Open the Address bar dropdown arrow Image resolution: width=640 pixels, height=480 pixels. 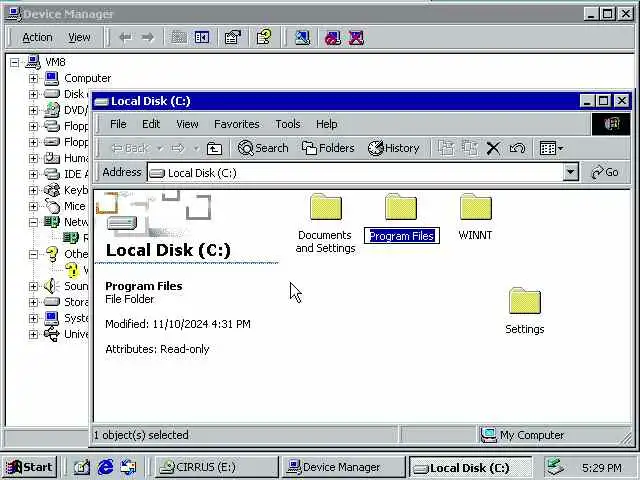[571, 172]
